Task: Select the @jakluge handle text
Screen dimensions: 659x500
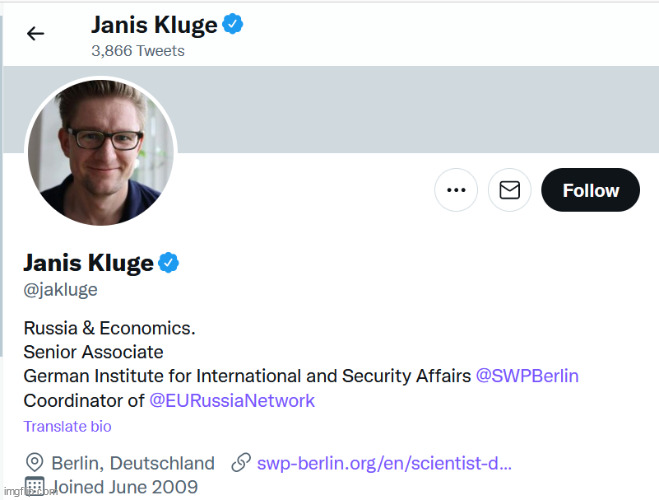Action: [61, 290]
